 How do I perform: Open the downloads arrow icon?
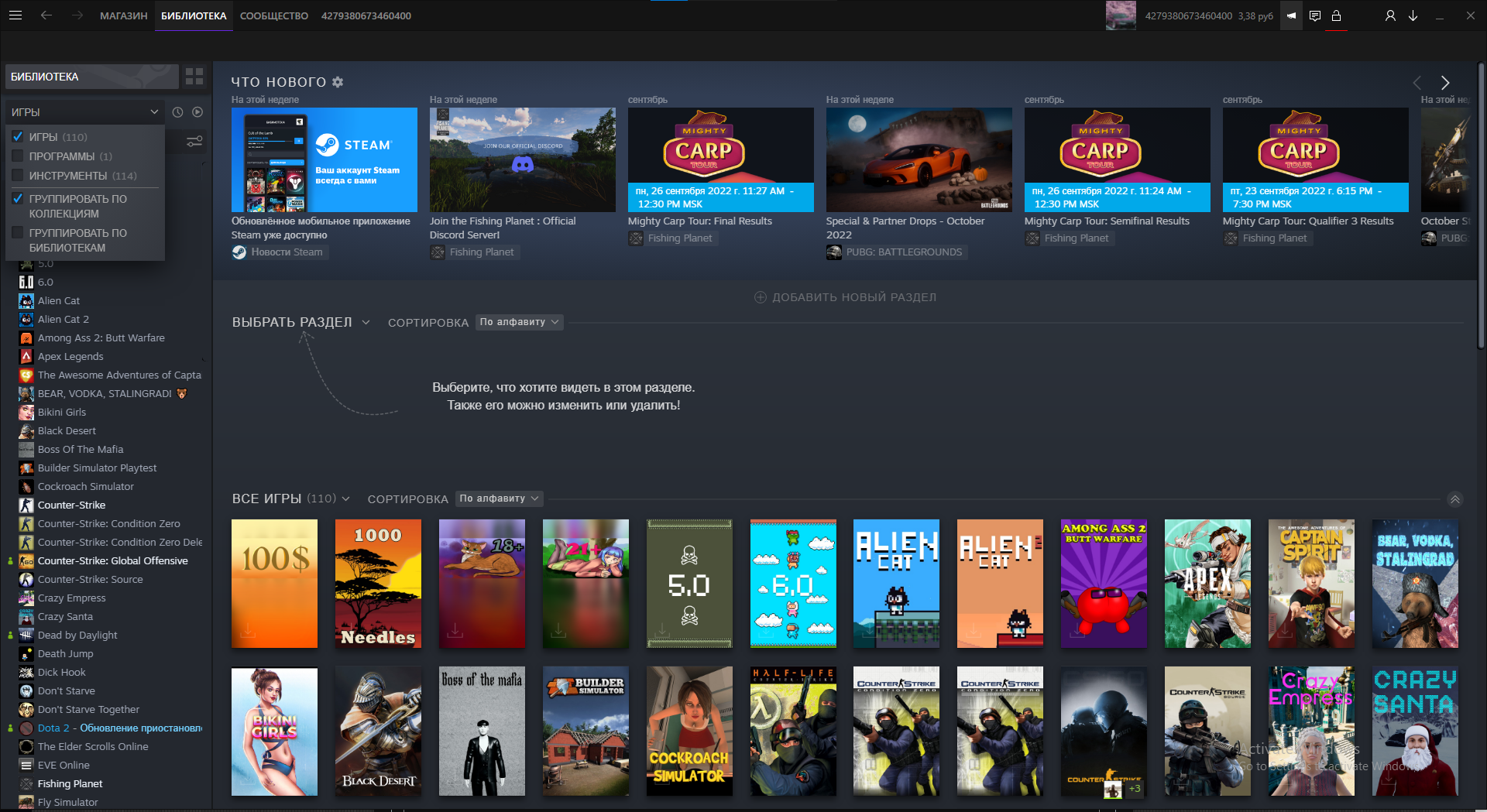point(1413,15)
